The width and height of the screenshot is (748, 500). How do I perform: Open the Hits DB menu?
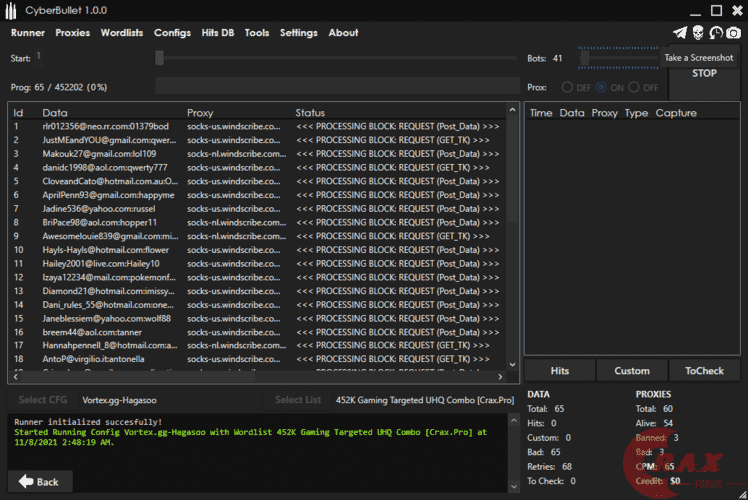pos(218,33)
